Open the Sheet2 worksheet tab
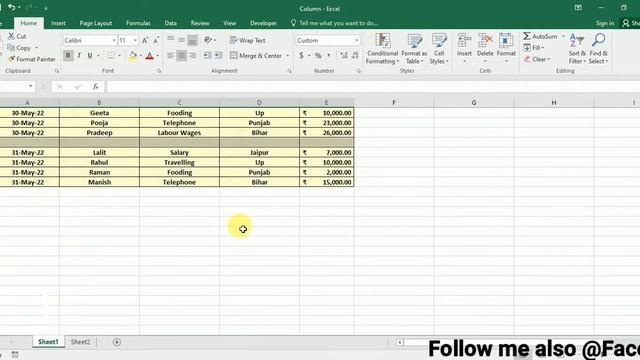The height and width of the screenshot is (360, 640). (80, 342)
